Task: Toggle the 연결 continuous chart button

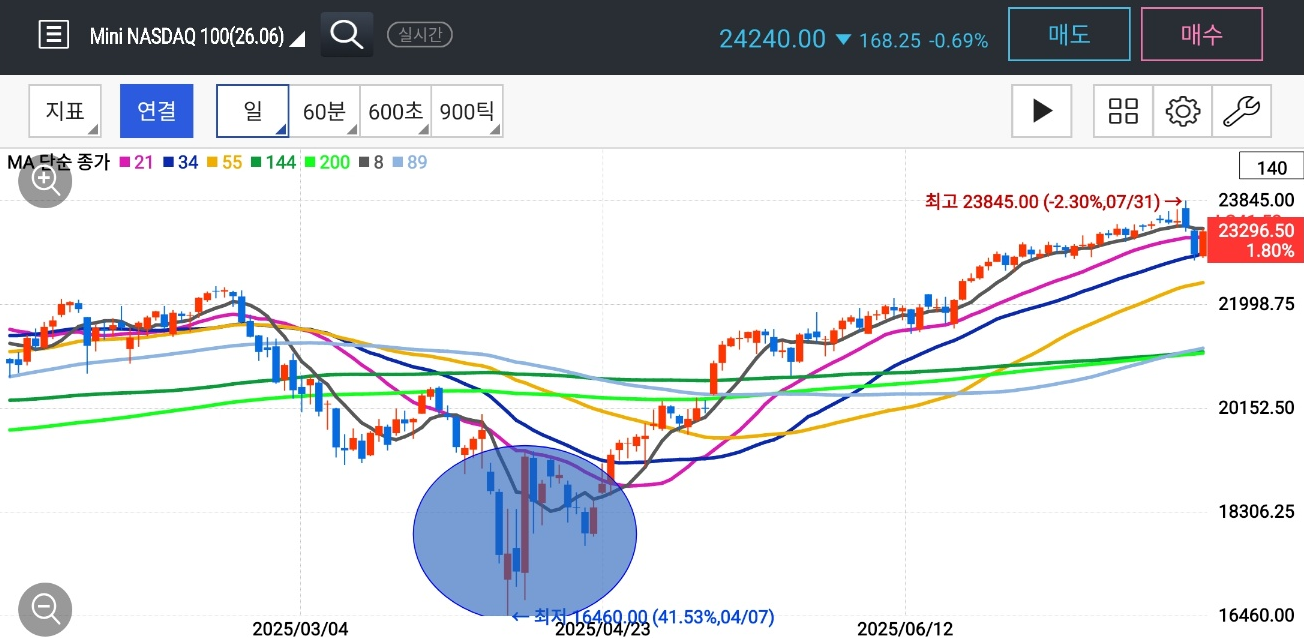Action: tap(157, 111)
